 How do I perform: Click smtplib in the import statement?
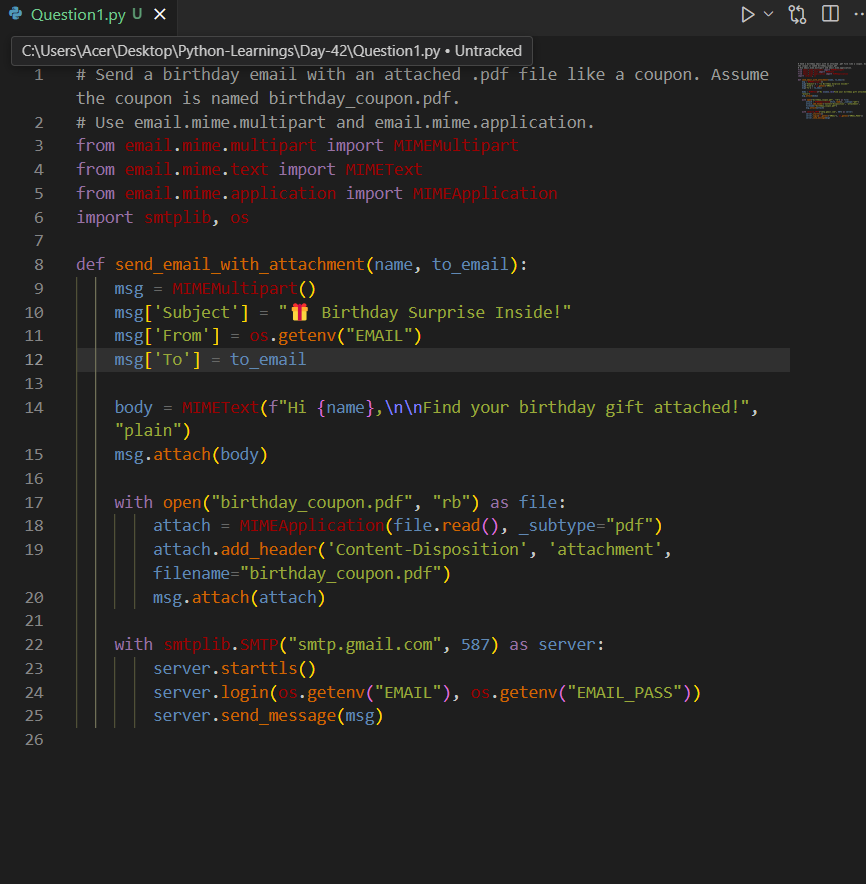click(x=178, y=217)
